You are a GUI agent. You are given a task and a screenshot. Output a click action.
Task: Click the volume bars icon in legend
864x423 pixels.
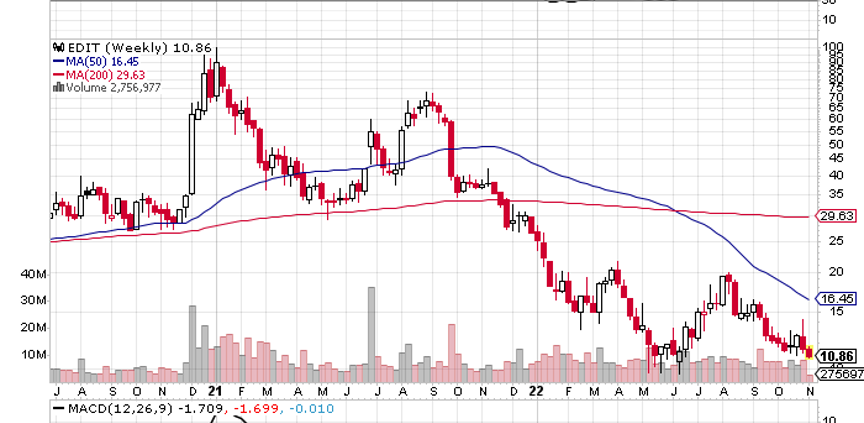point(58,87)
